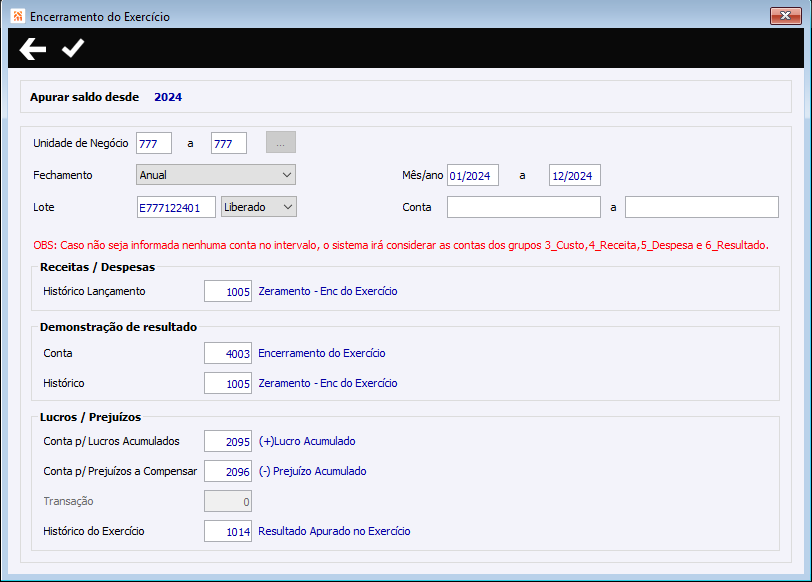Click the Lucros / Prejuízos group title
The width and height of the screenshot is (812, 582).
coord(90,417)
